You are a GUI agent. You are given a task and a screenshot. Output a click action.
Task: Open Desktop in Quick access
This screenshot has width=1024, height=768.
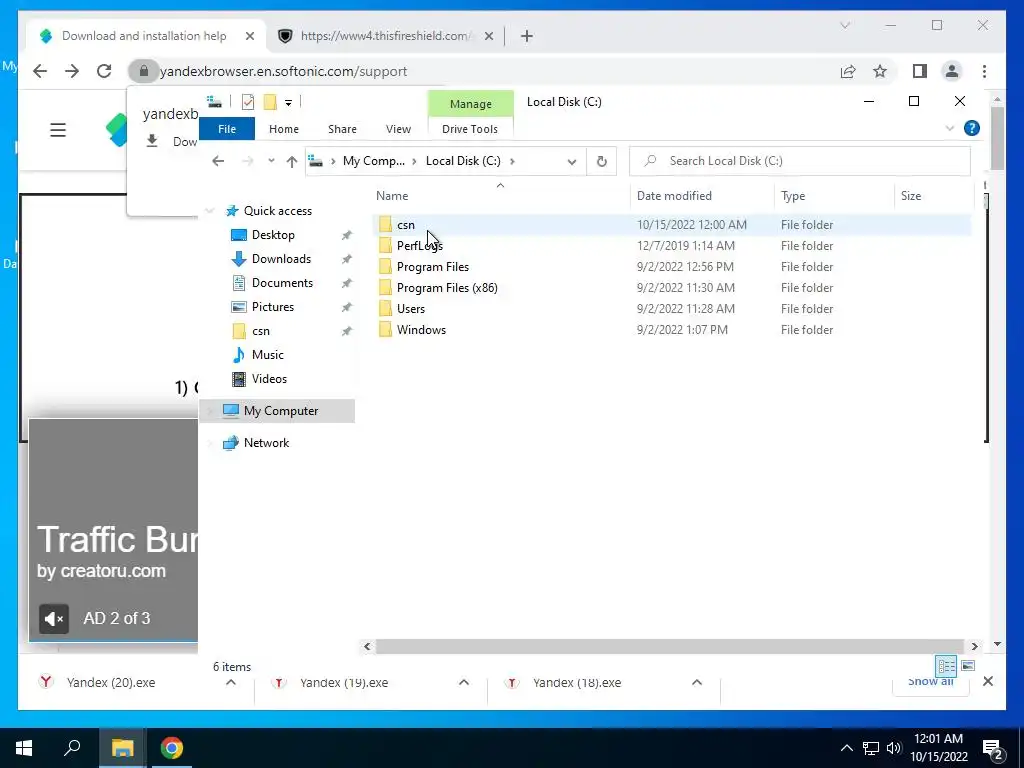[273, 234]
